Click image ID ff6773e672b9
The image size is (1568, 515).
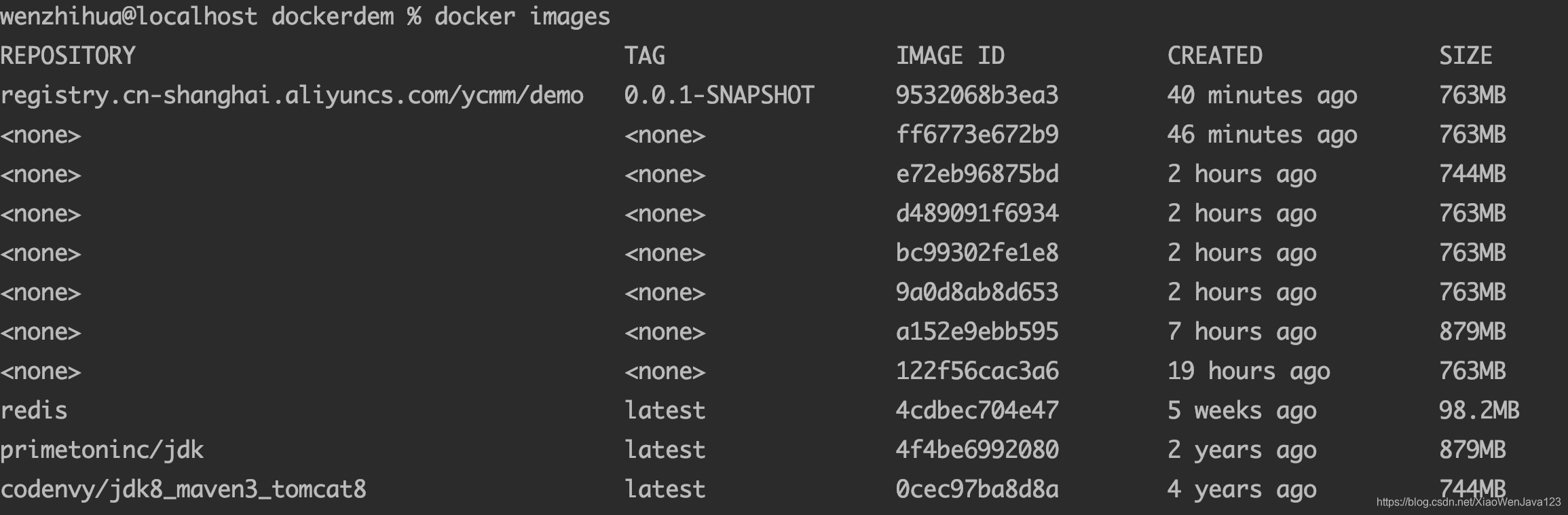[977, 135]
